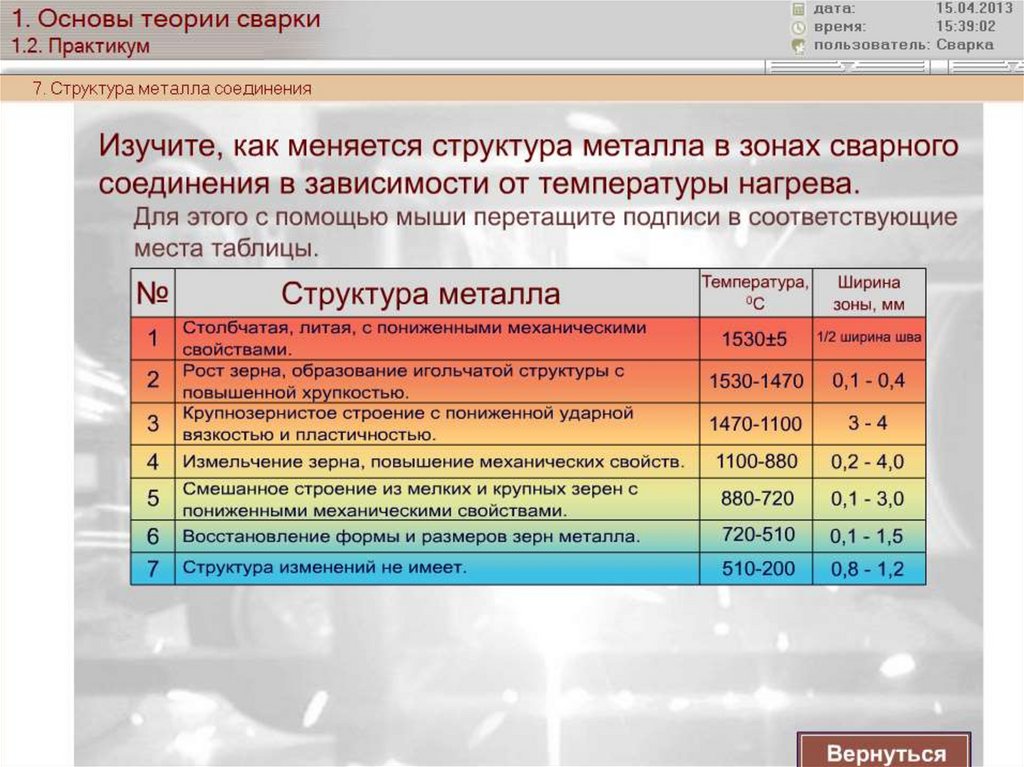Click the Вернуться button
1024x767 pixels.
(x=884, y=751)
